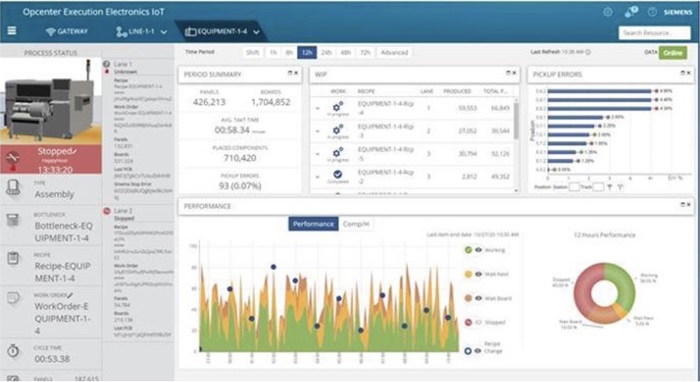
Task: Maximize the Performance panel
Action: (x=683, y=204)
